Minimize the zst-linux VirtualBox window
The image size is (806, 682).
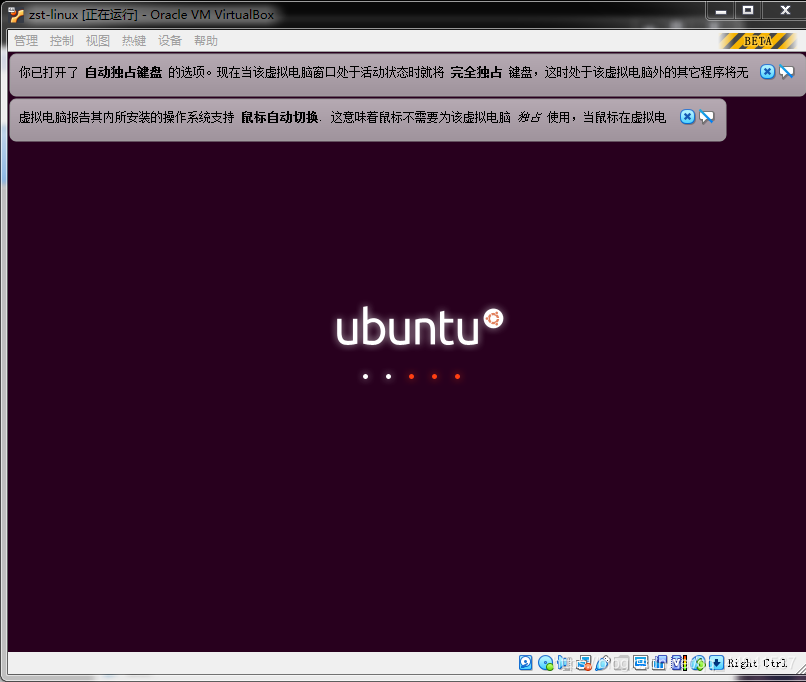721,10
